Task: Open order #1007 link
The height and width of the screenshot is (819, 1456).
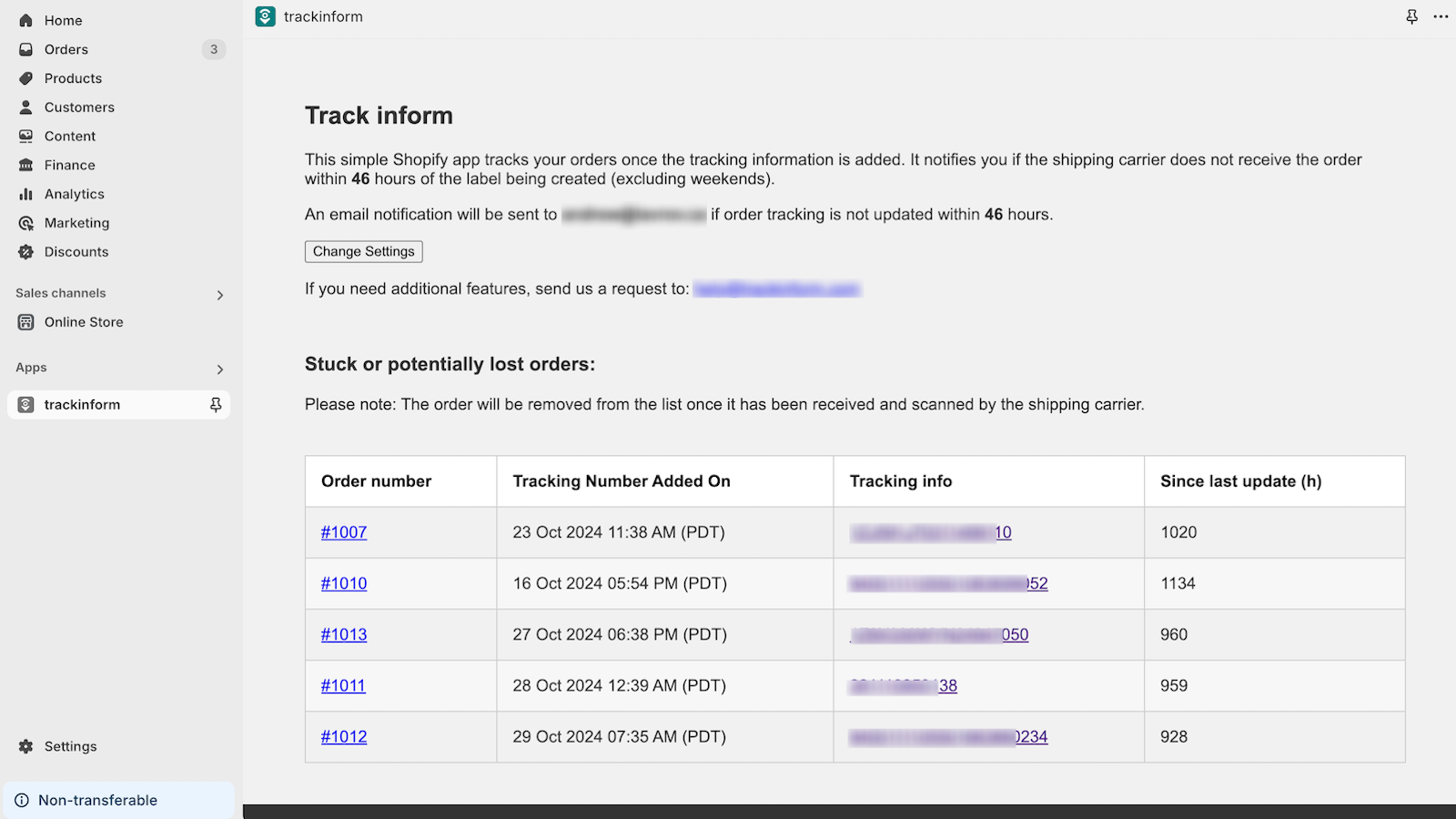Action: tap(344, 532)
